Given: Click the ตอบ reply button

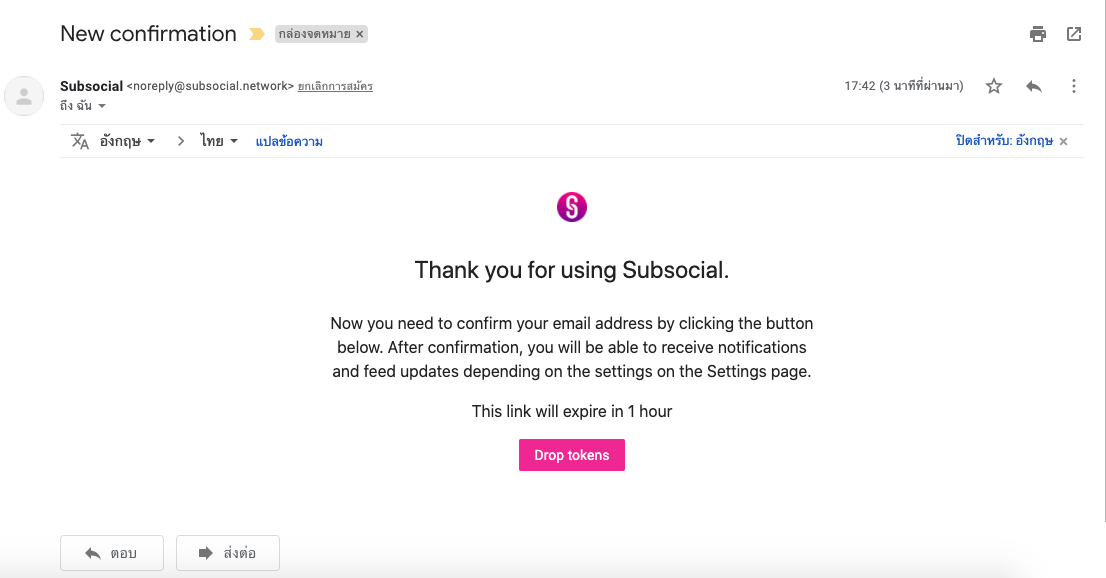Looking at the screenshot, I should (x=112, y=553).
